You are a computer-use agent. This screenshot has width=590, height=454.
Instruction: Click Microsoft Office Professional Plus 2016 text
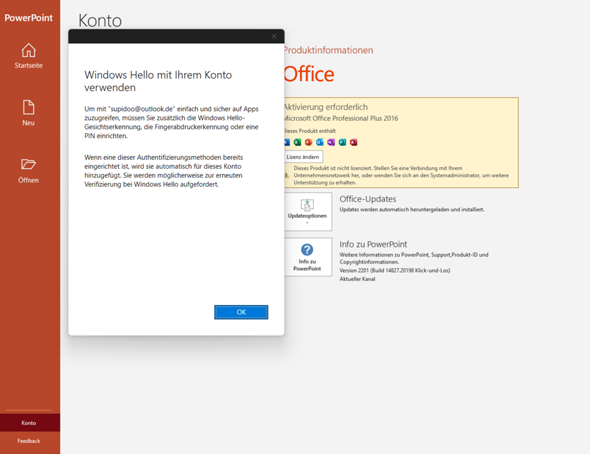click(341, 118)
